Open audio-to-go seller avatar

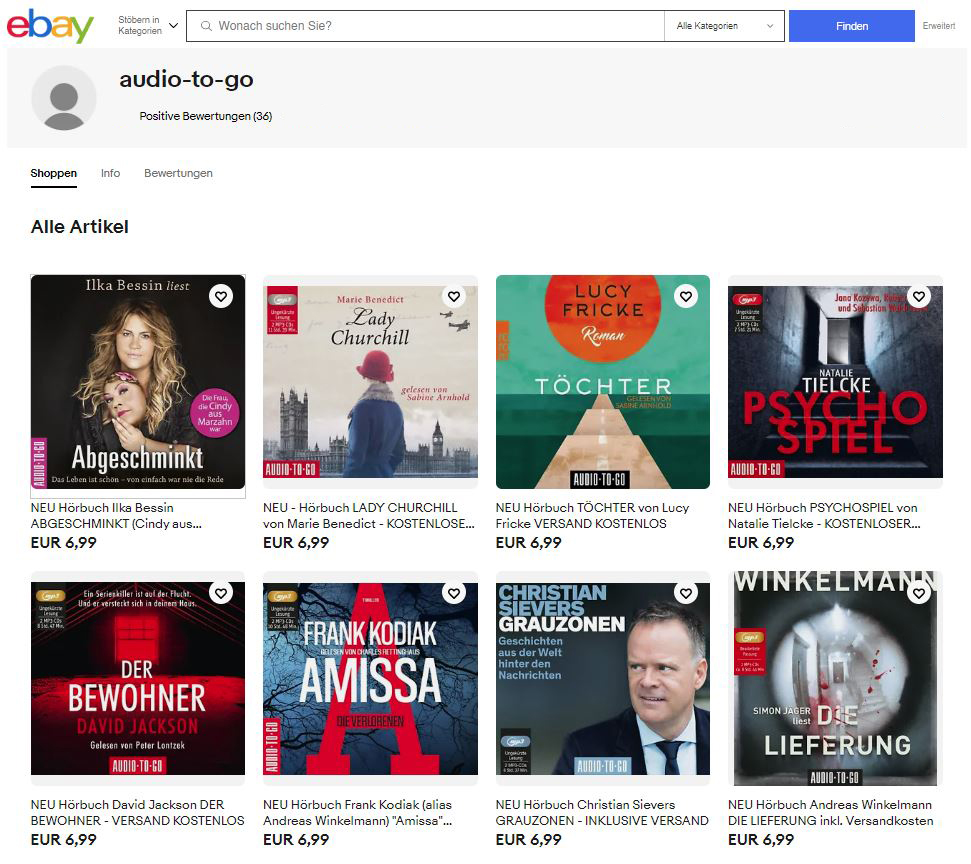(64, 98)
